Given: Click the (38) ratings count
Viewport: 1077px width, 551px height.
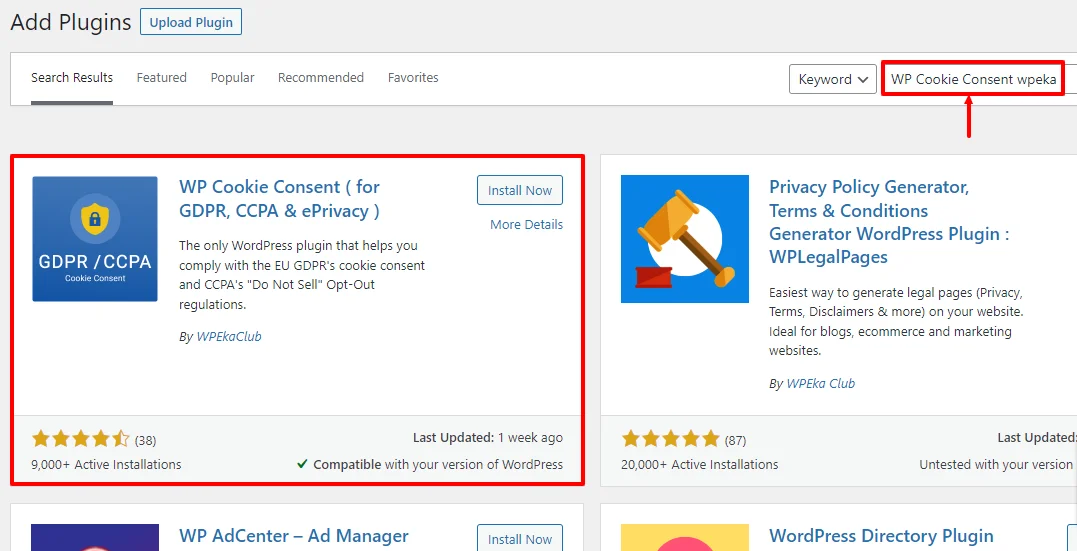Looking at the screenshot, I should tap(146, 440).
